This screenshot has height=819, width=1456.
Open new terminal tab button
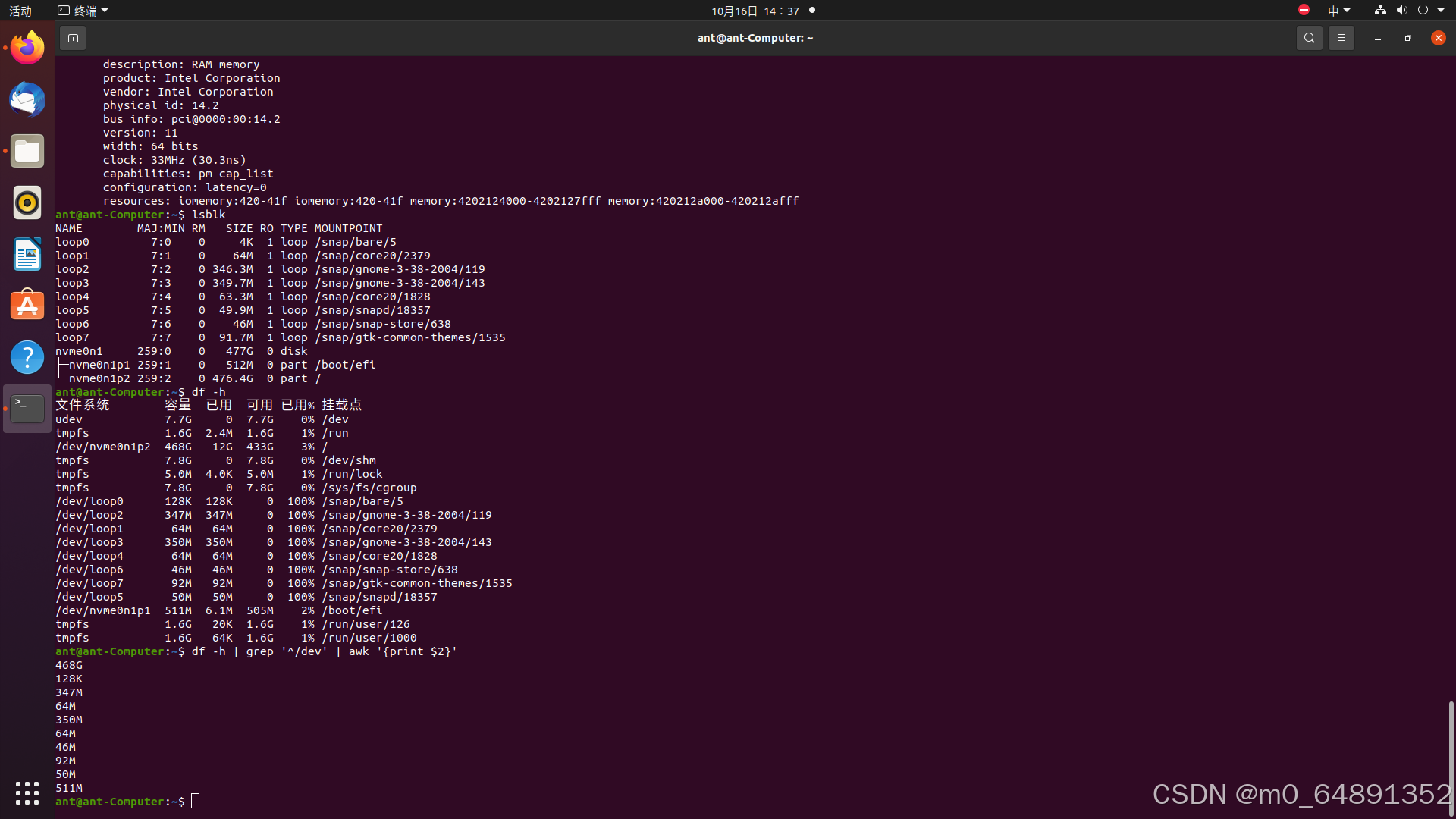click(x=73, y=38)
